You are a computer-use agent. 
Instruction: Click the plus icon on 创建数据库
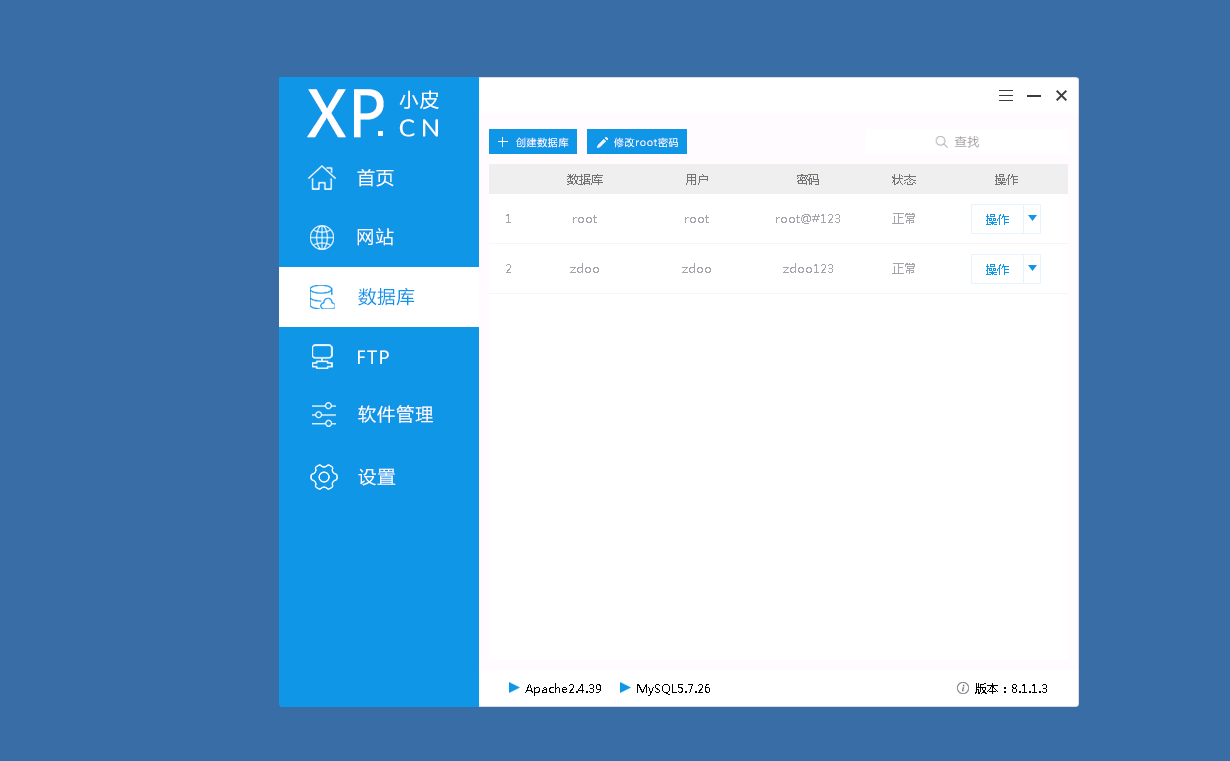503,142
